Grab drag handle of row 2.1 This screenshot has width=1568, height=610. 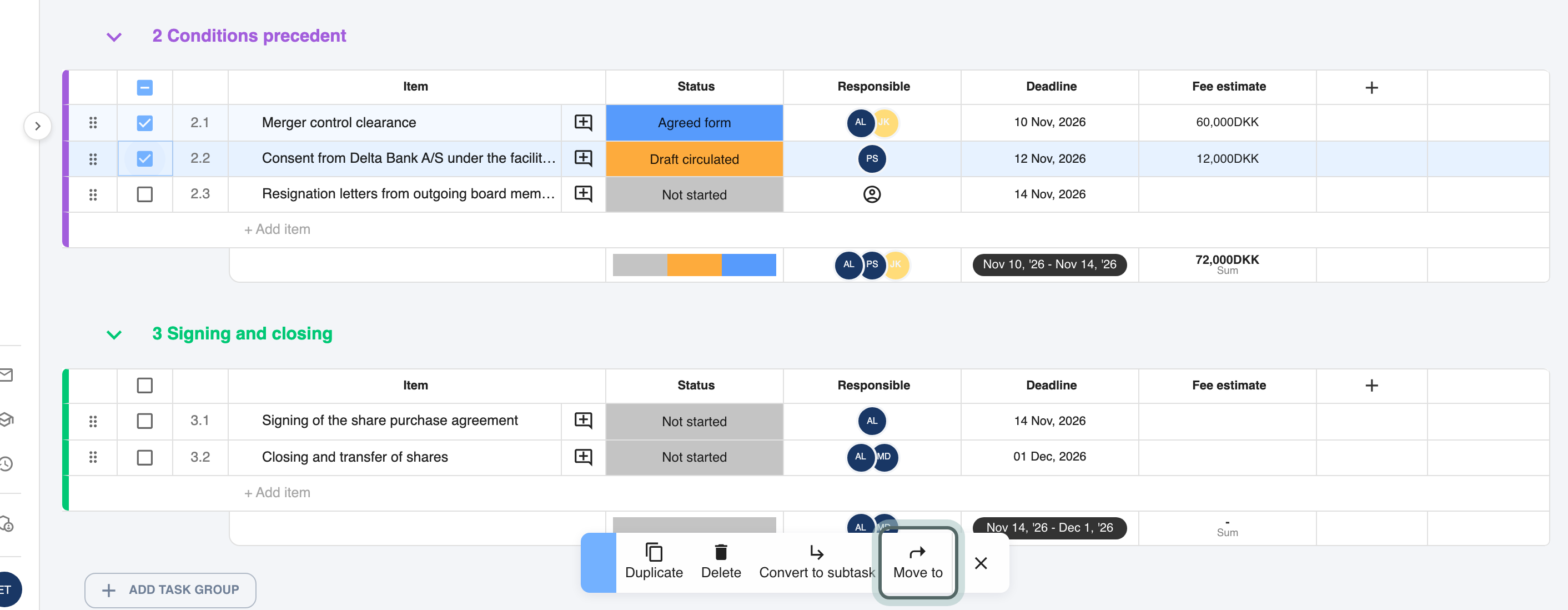(93, 123)
